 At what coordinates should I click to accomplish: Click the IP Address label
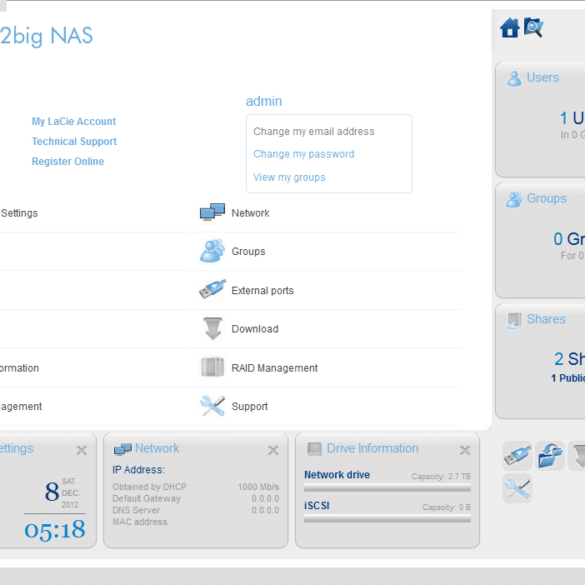click(138, 470)
